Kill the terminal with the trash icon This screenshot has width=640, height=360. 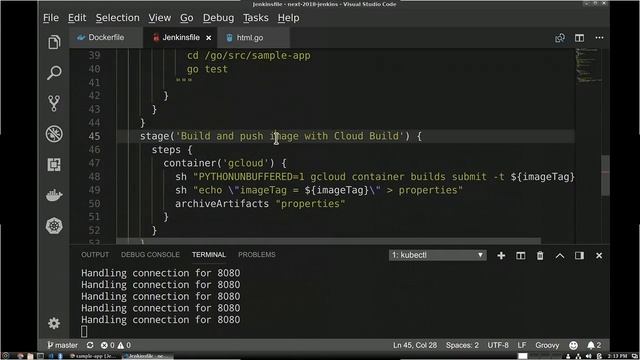pos(540,256)
